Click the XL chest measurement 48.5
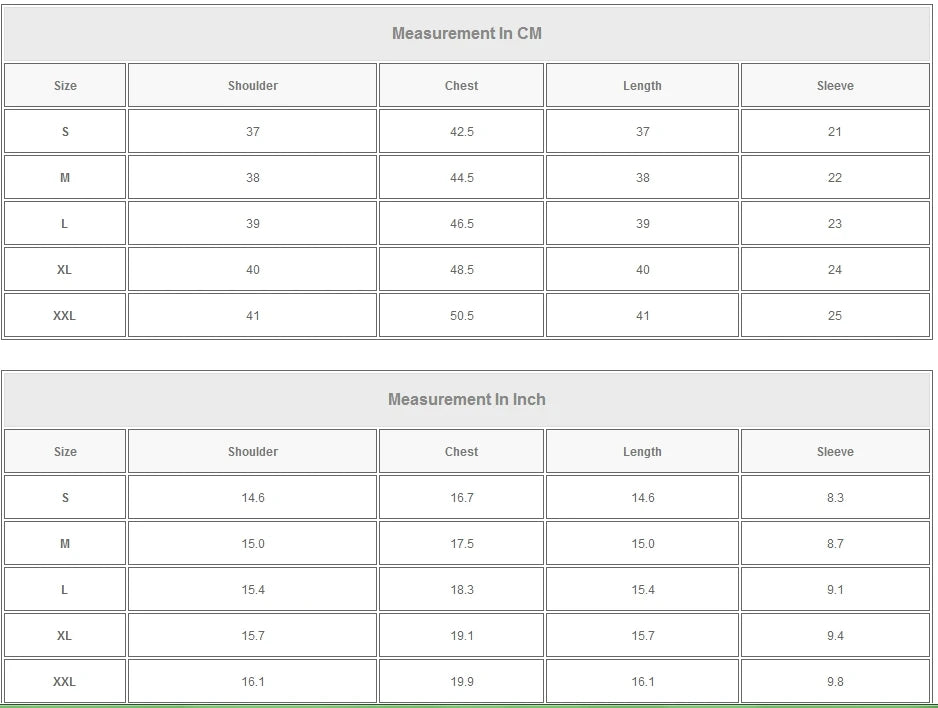 462,270
